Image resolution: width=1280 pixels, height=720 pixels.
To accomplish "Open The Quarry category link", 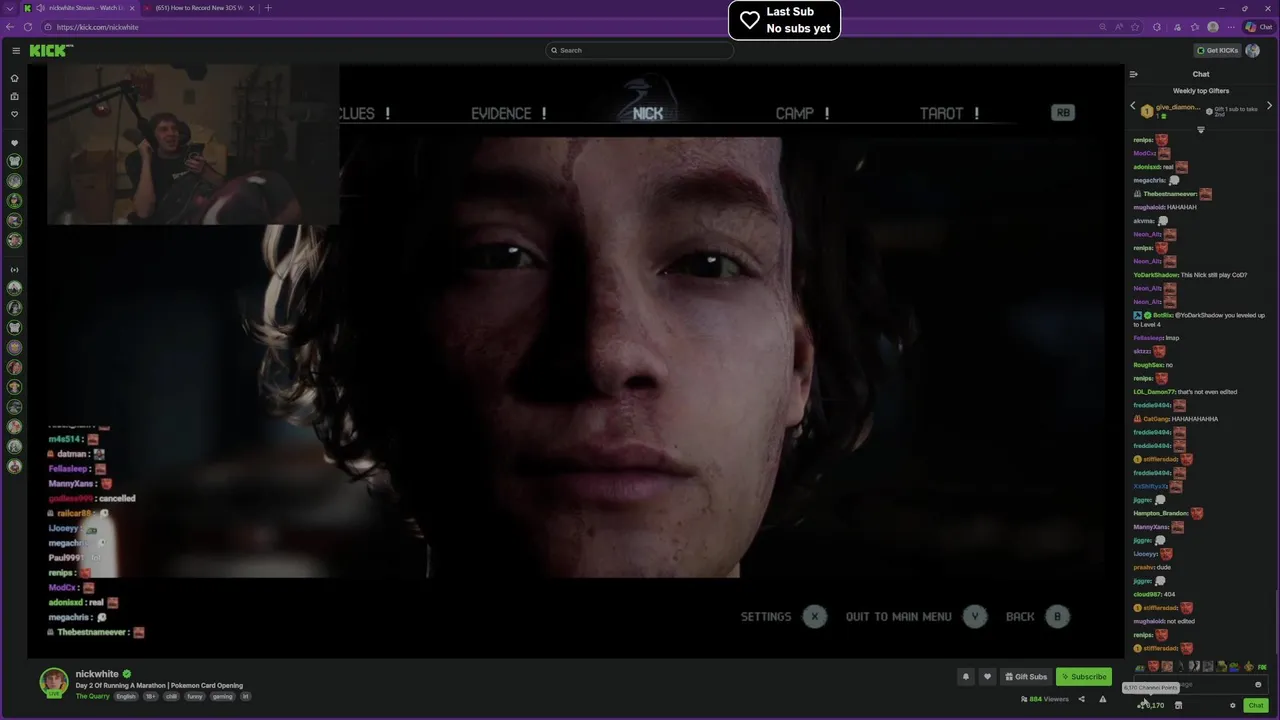I will click(92, 696).
